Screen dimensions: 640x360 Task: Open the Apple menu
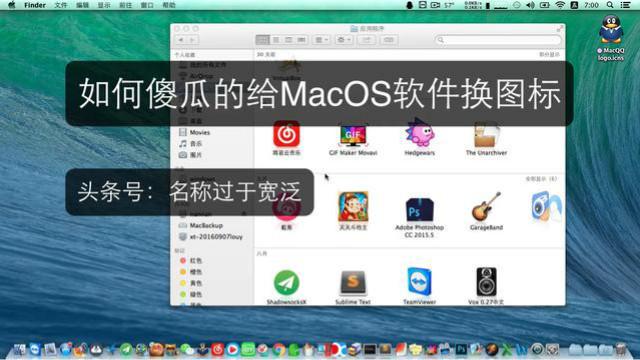11,5
